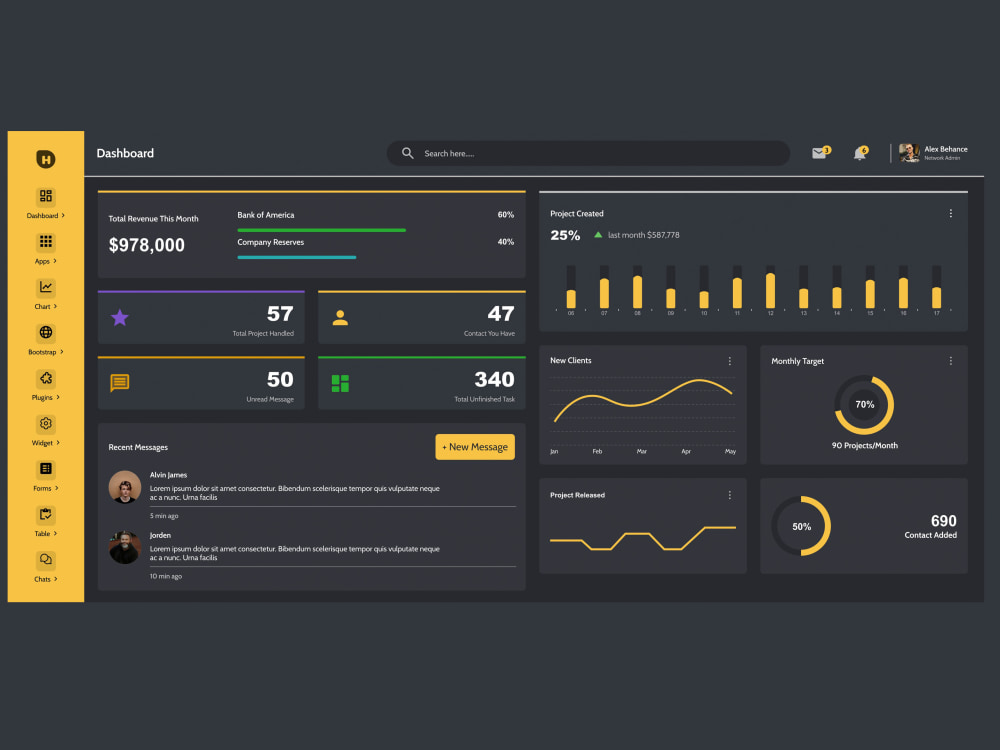Expand the Table menu chevron
Image resolution: width=1000 pixels, height=750 pixels.
[x=55, y=533]
